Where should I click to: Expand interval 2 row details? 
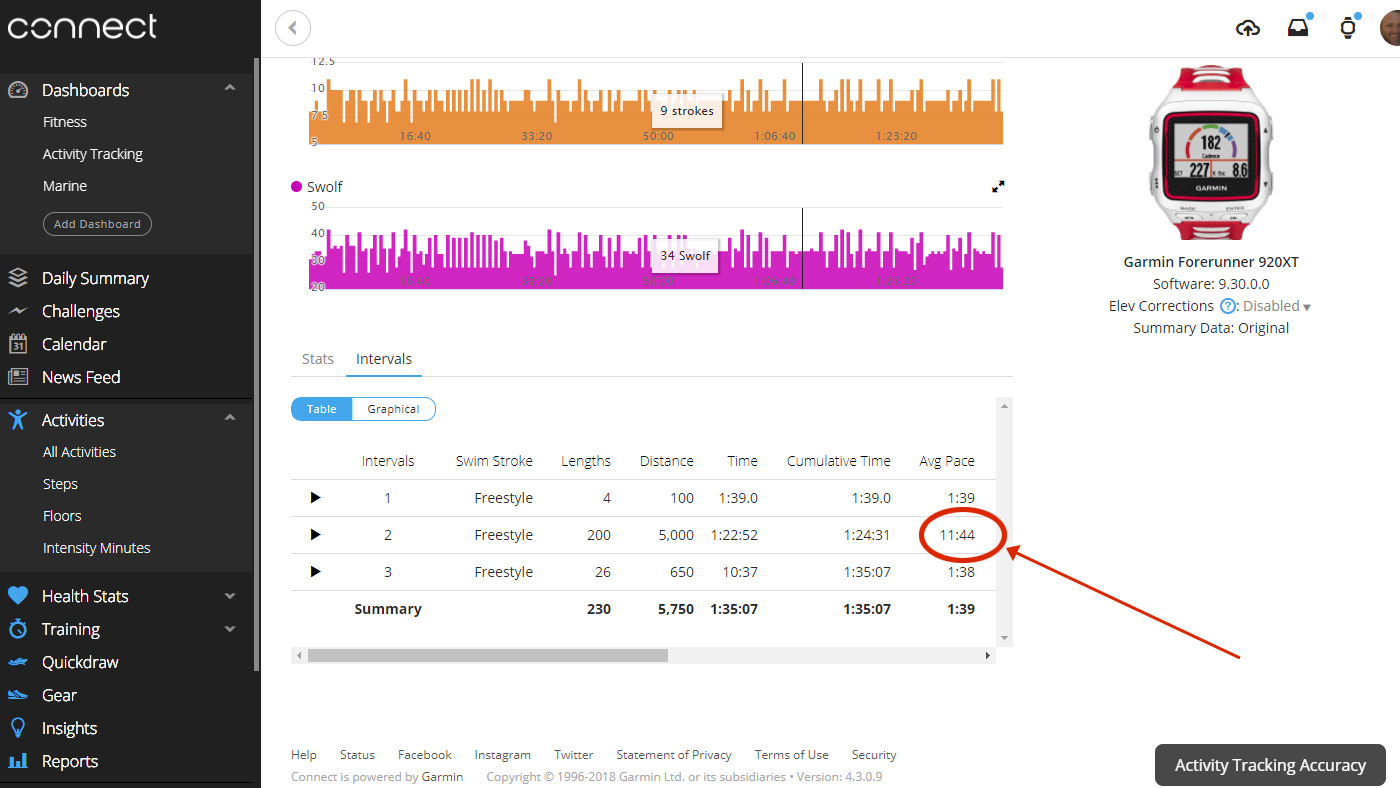[315, 535]
